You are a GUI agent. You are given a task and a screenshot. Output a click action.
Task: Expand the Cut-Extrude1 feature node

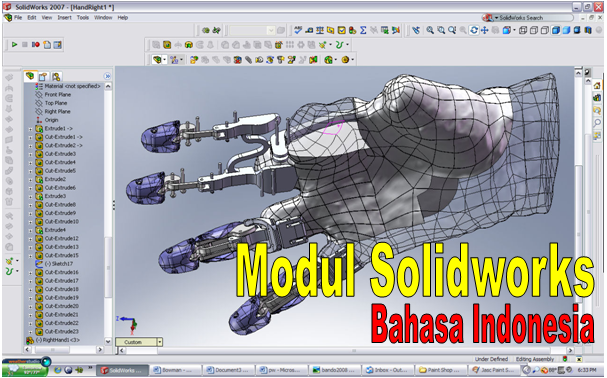pyautogui.click(x=30, y=137)
